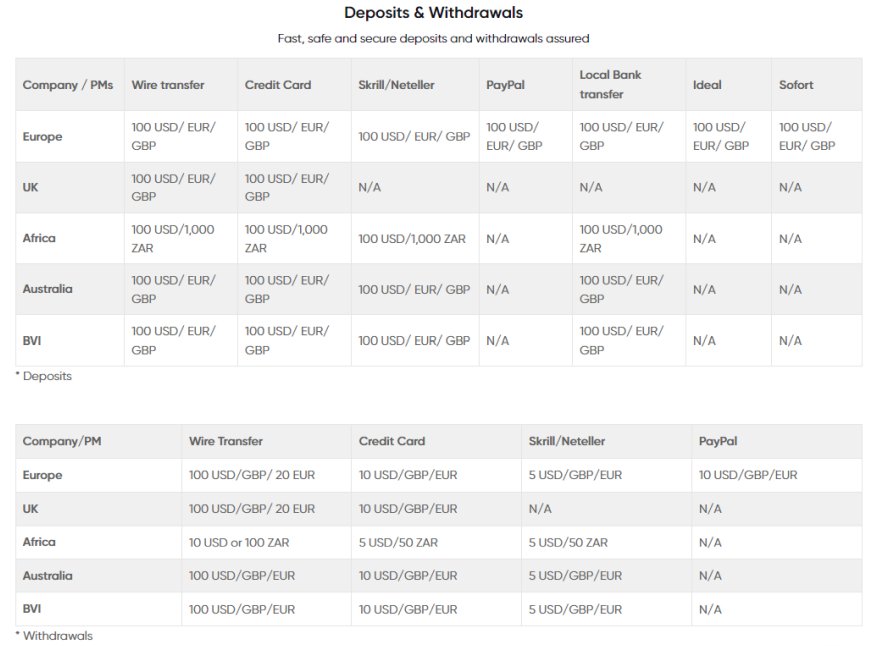
Task: Click Europe's Sofort deposit cell
Action: [806, 136]
